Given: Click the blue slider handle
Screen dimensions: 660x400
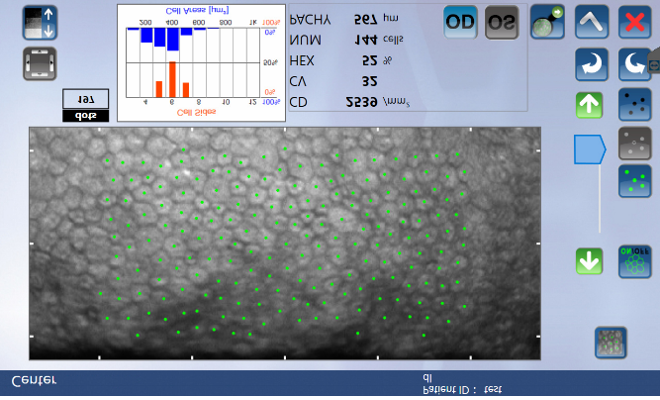Looking at the screenshot, I should (589, 150).
